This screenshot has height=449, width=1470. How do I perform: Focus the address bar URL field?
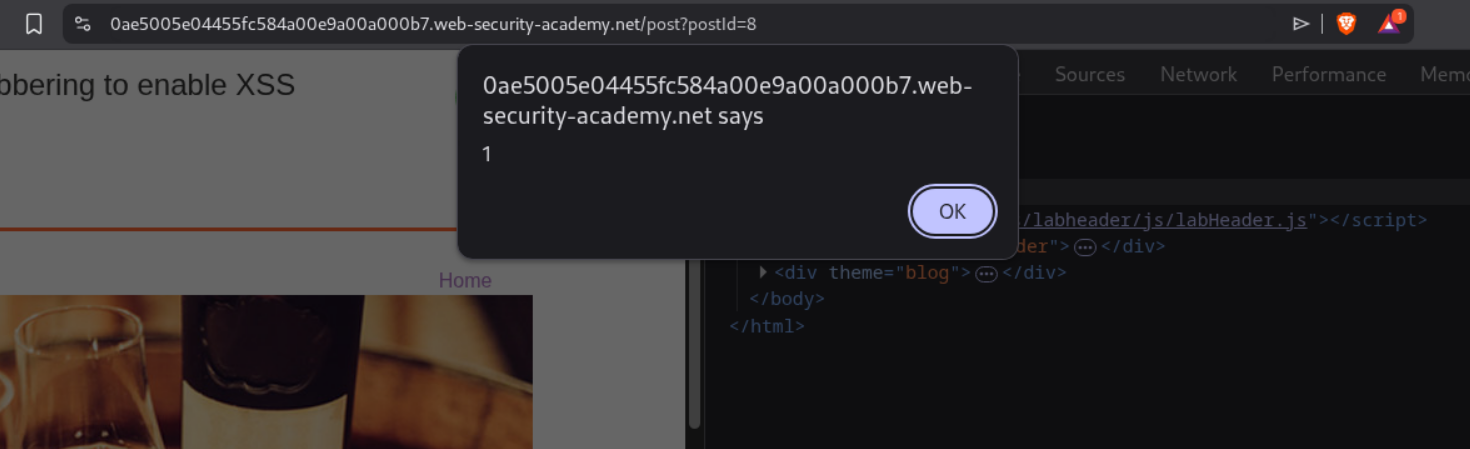click(x=433, y=24)
